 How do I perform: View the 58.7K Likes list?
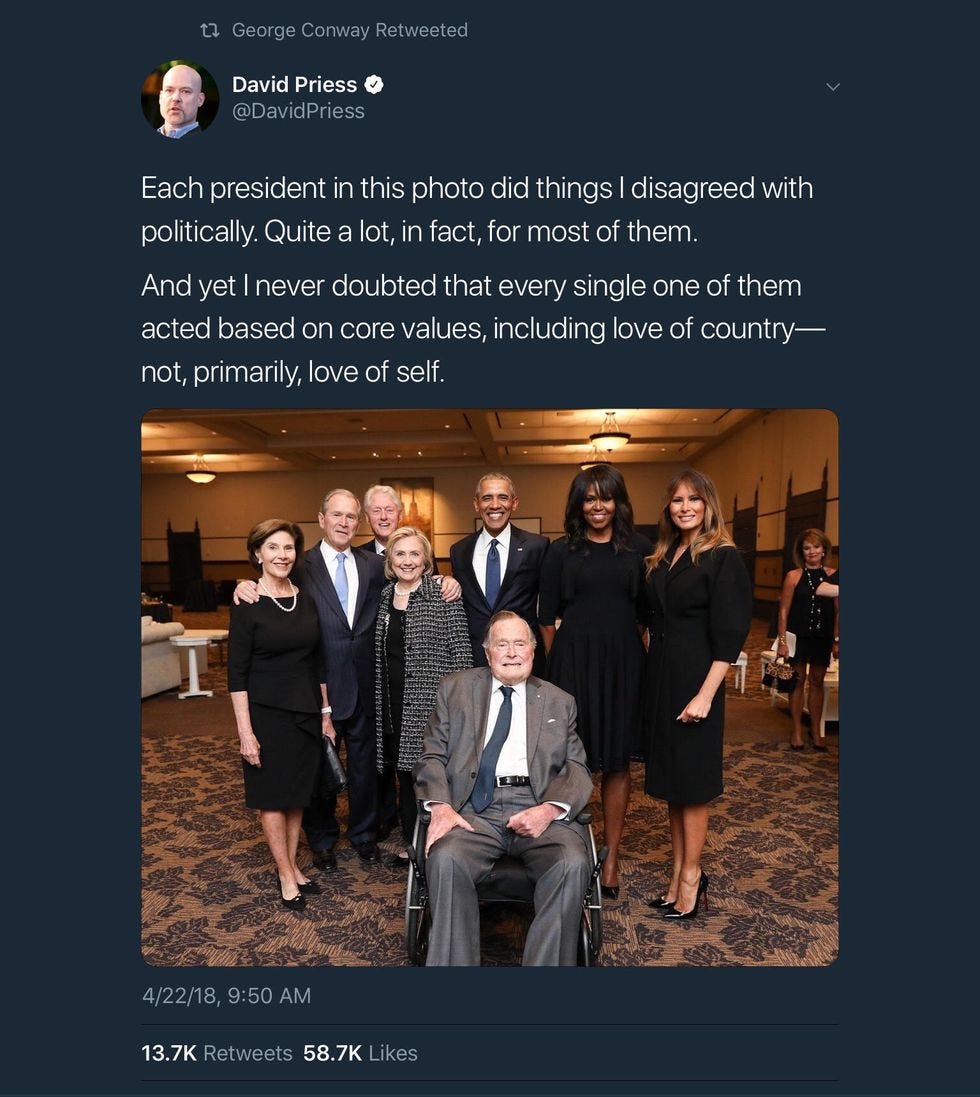tap(360, 1053)
